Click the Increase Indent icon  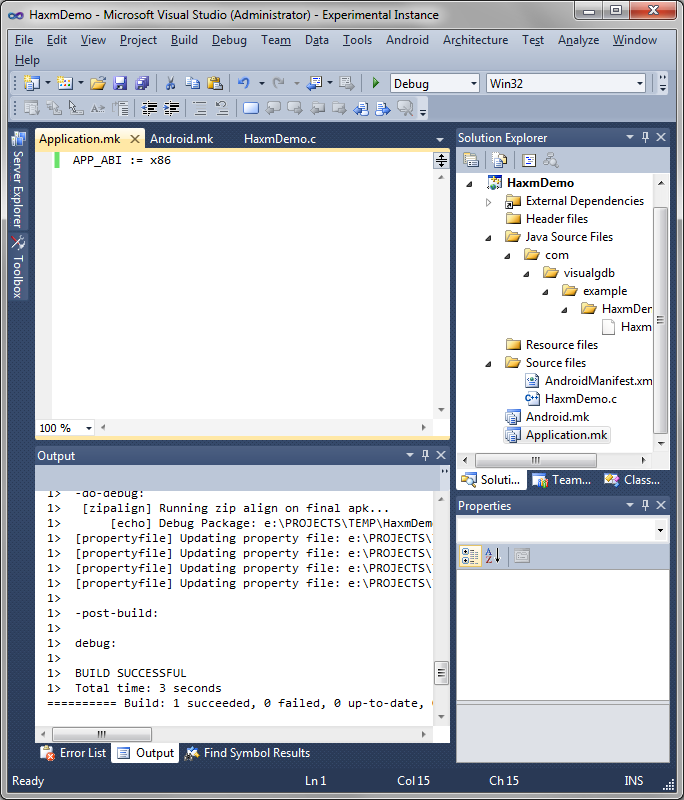tap(171, 108)
